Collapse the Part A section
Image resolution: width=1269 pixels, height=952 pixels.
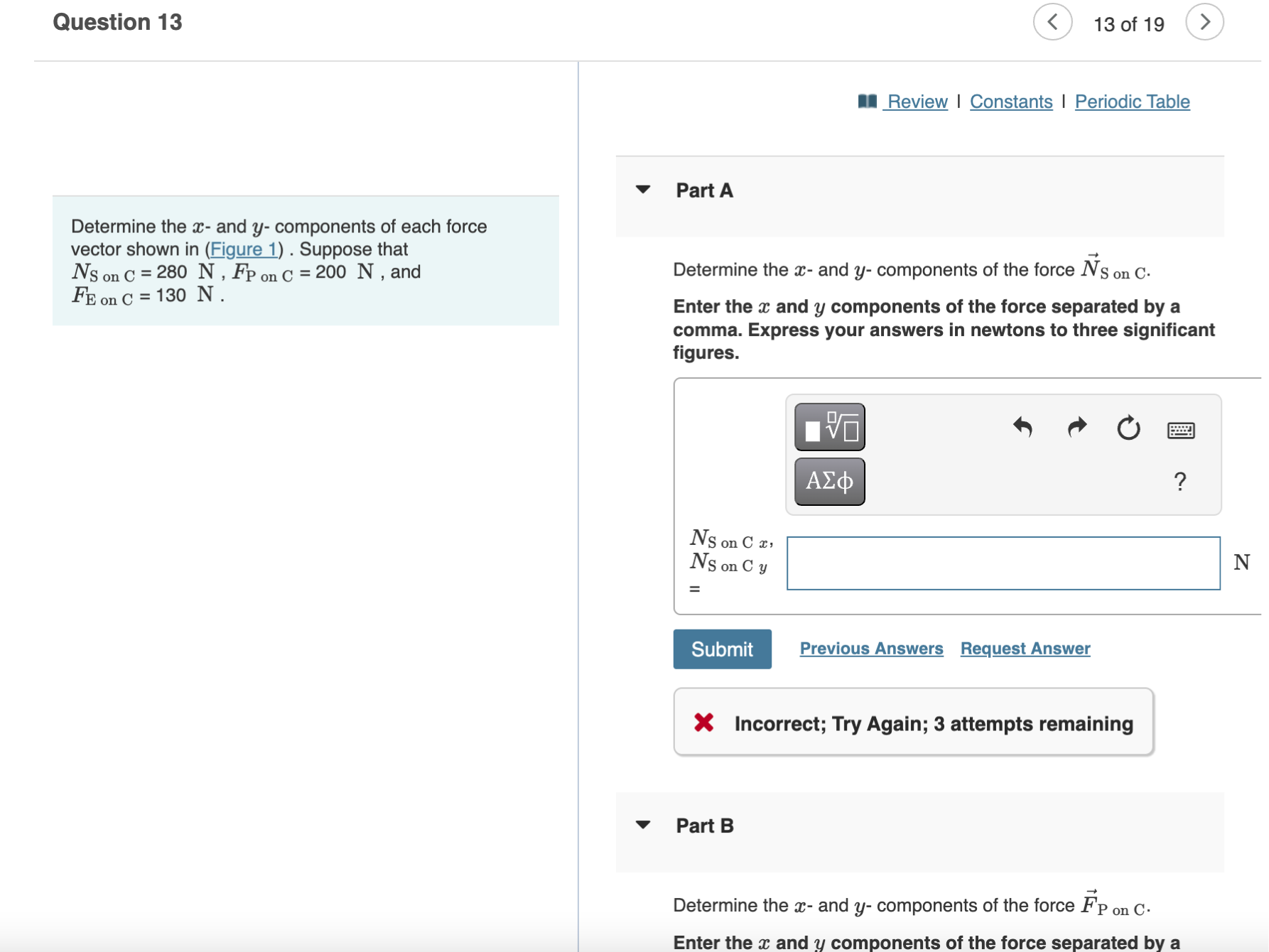[x=642, y=189]
